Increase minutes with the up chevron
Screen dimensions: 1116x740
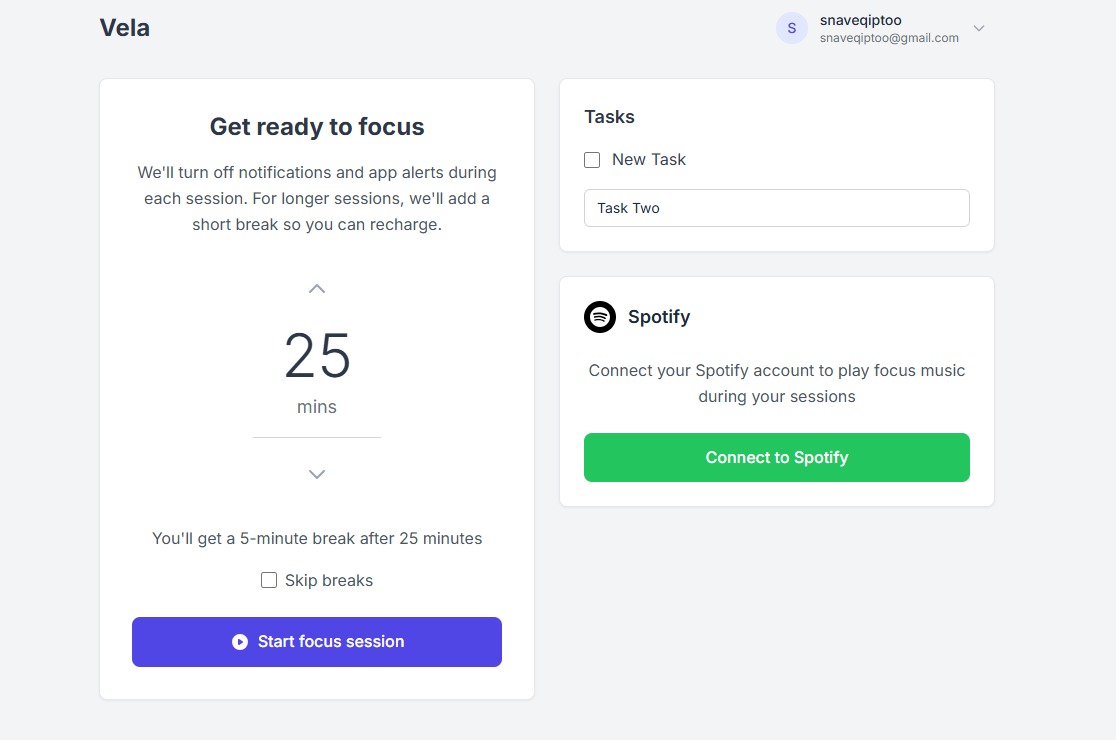click(317, 289)
